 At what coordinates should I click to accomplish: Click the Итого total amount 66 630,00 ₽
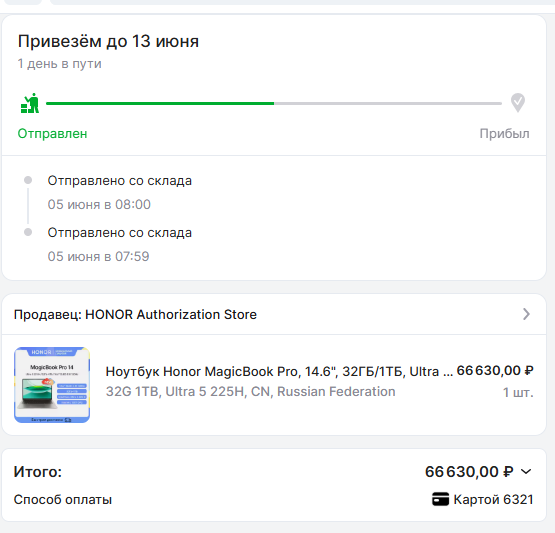pos(469,471)
